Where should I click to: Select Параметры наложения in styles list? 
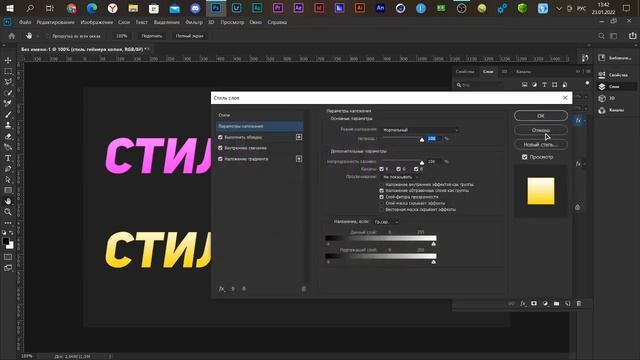[260, 126]
